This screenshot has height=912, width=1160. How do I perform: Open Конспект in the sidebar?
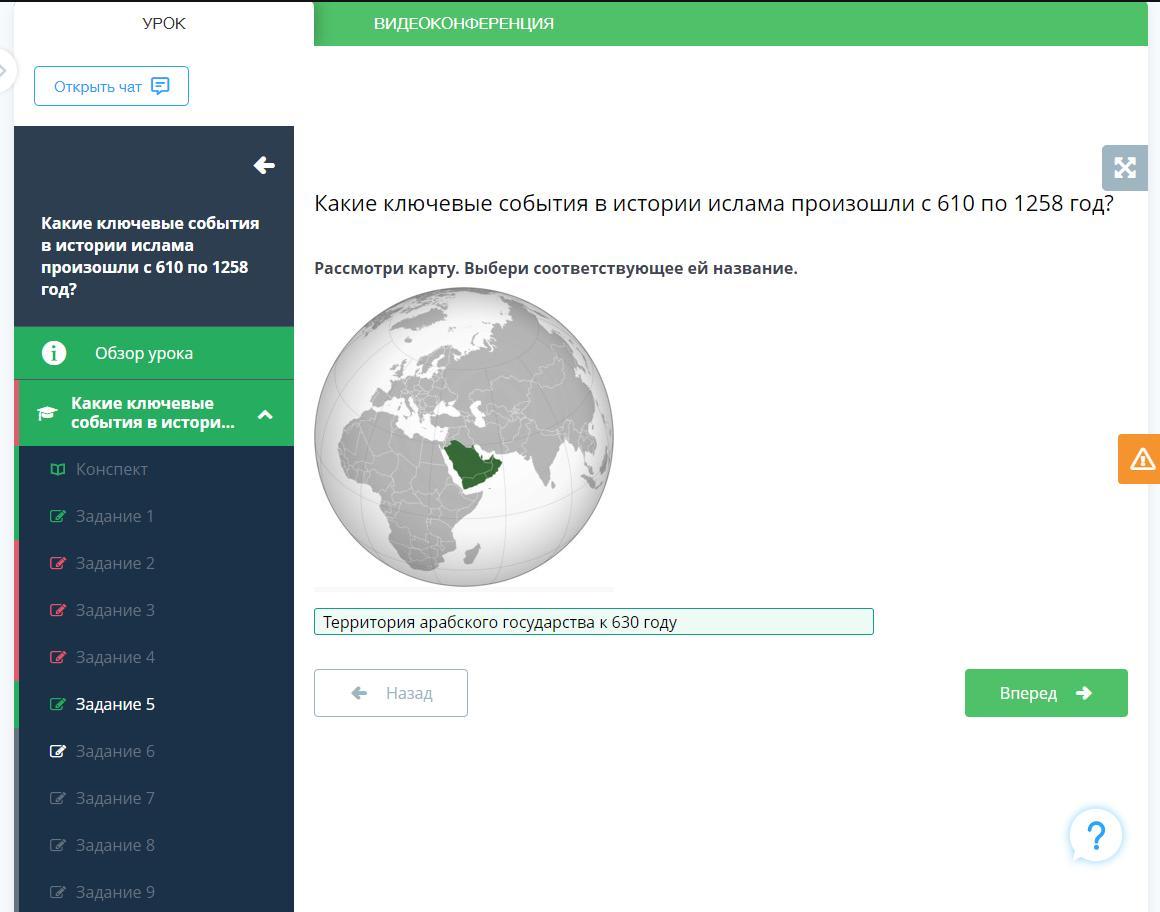112,469
